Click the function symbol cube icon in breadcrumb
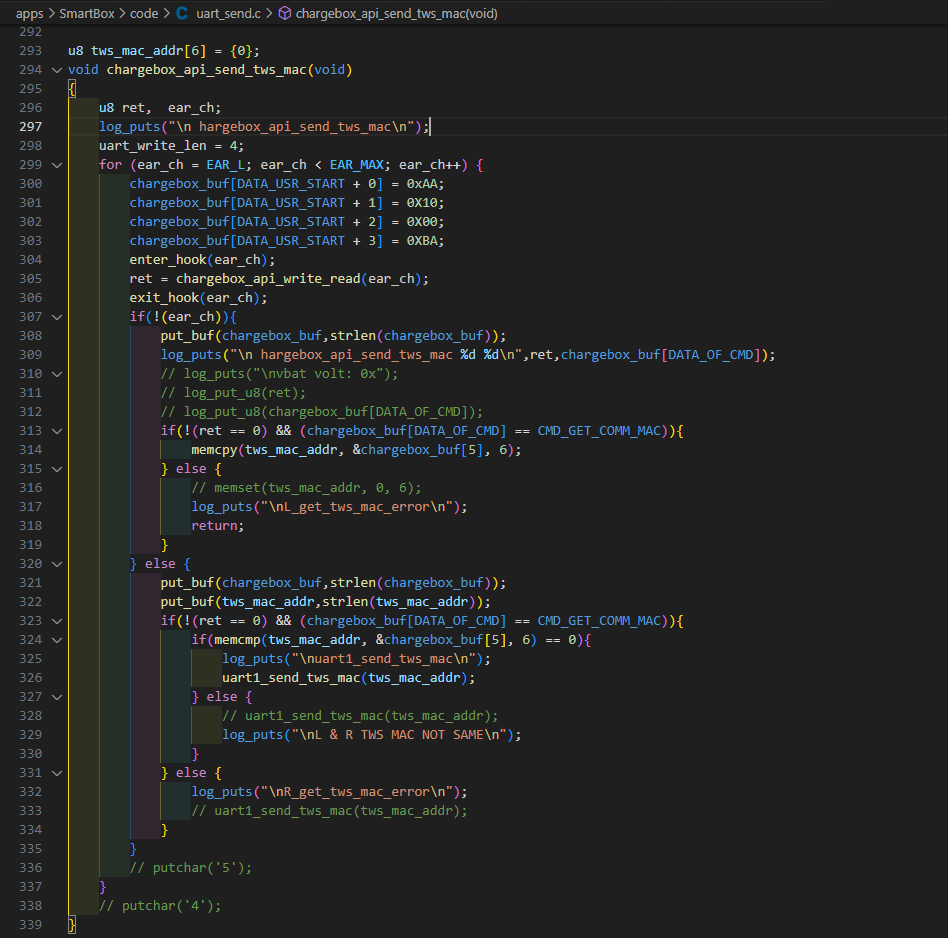 pos(284,13)
